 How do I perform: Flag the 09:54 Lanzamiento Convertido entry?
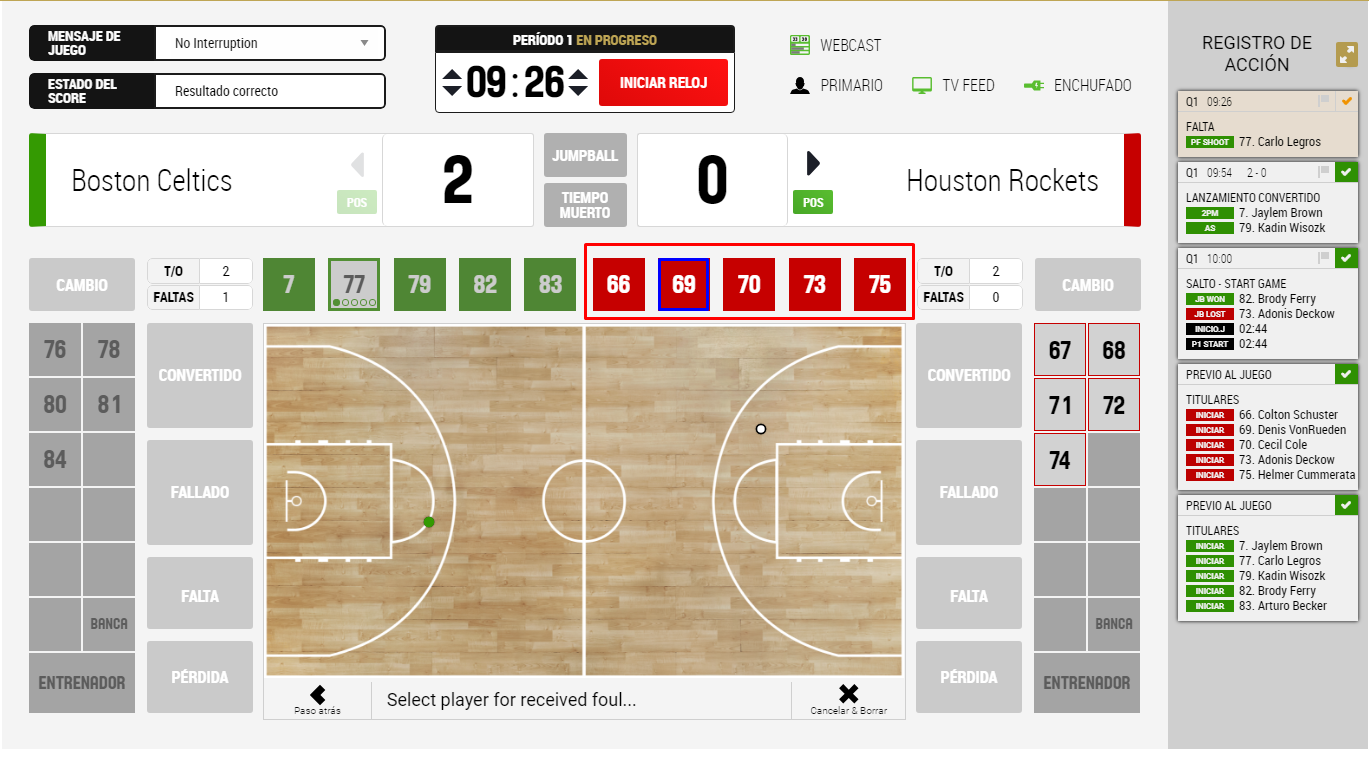(1324, 172)
